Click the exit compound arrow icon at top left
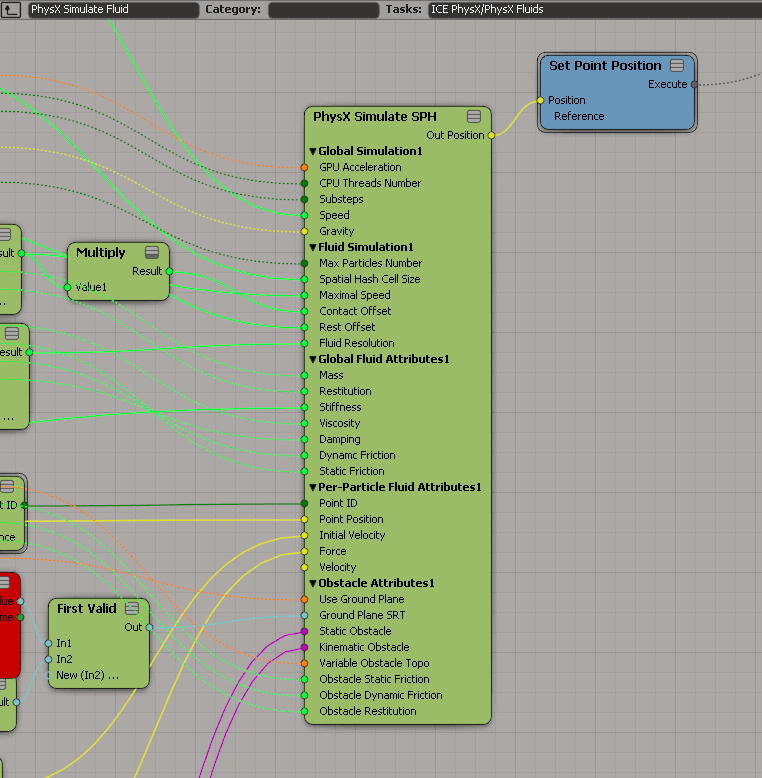The width and height of the screenshot is (762, 778). [11, 9]
